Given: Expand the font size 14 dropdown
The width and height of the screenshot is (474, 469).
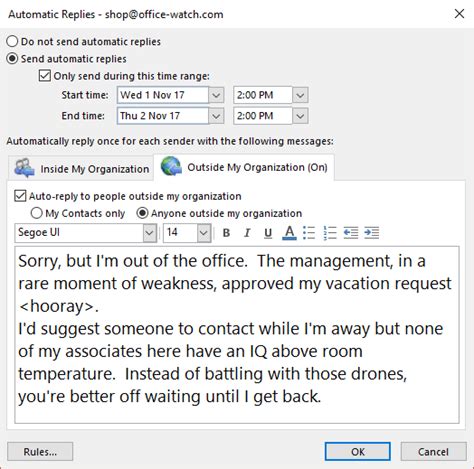Looking at the screenshot, I should [x=204, y=233].
